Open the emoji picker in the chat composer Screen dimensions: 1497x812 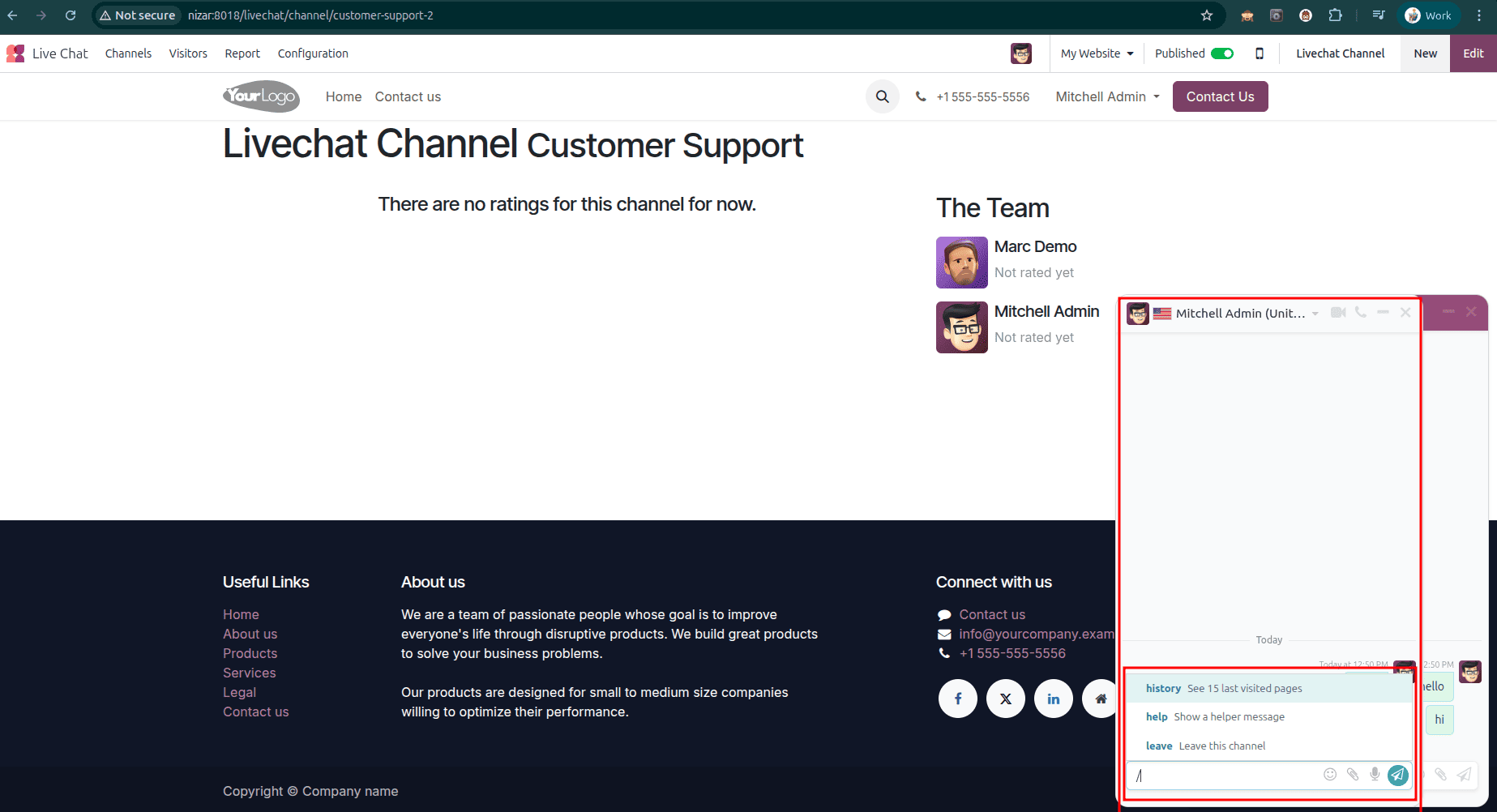coord(1330,775)
